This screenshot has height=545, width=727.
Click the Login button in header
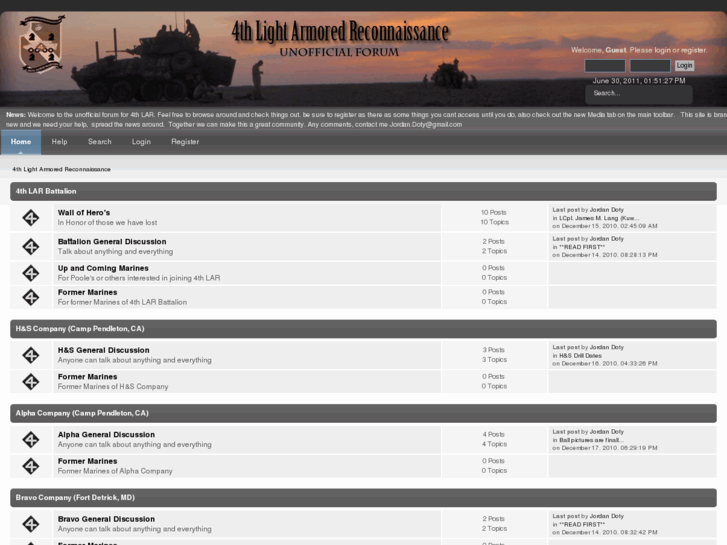684,65
